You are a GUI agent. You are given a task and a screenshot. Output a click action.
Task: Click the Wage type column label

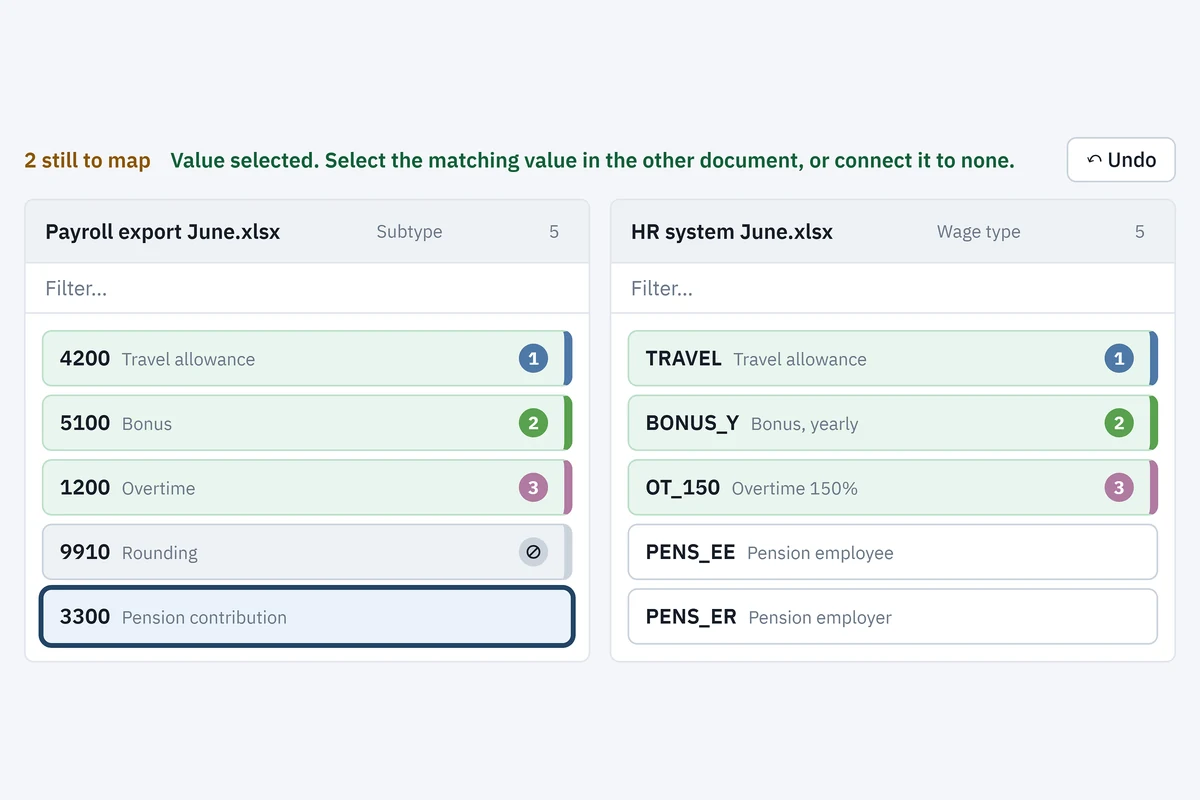[979, 232]
